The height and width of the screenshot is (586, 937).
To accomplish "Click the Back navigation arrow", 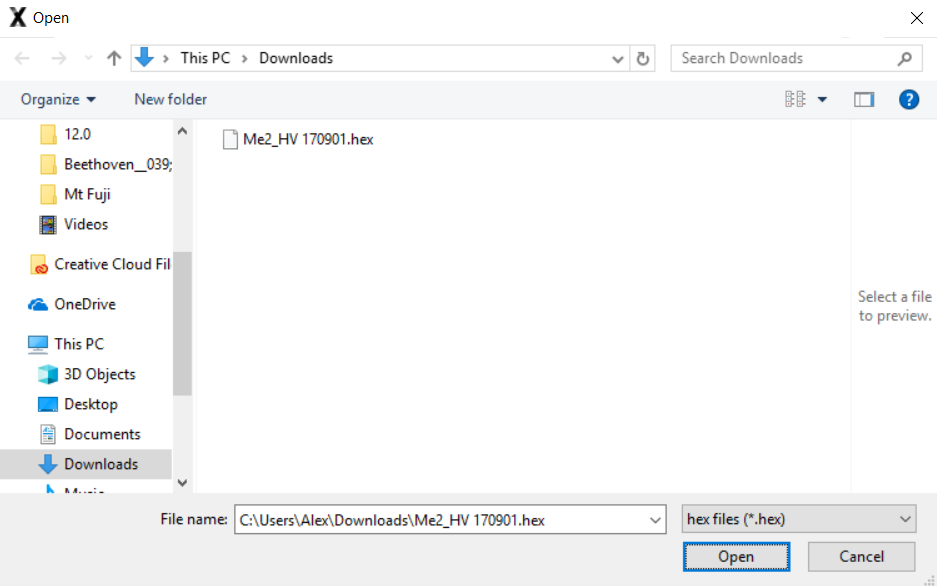I will click(22, 58).
